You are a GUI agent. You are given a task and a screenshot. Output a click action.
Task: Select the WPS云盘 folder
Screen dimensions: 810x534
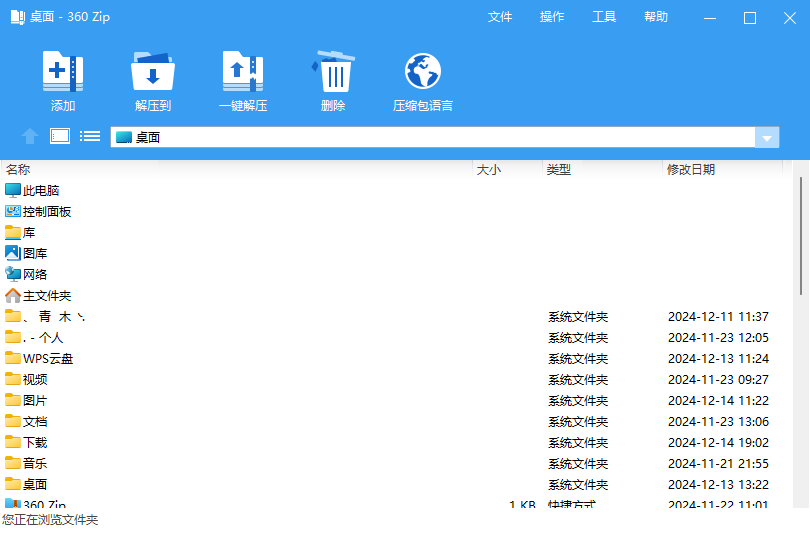[48, 358]
